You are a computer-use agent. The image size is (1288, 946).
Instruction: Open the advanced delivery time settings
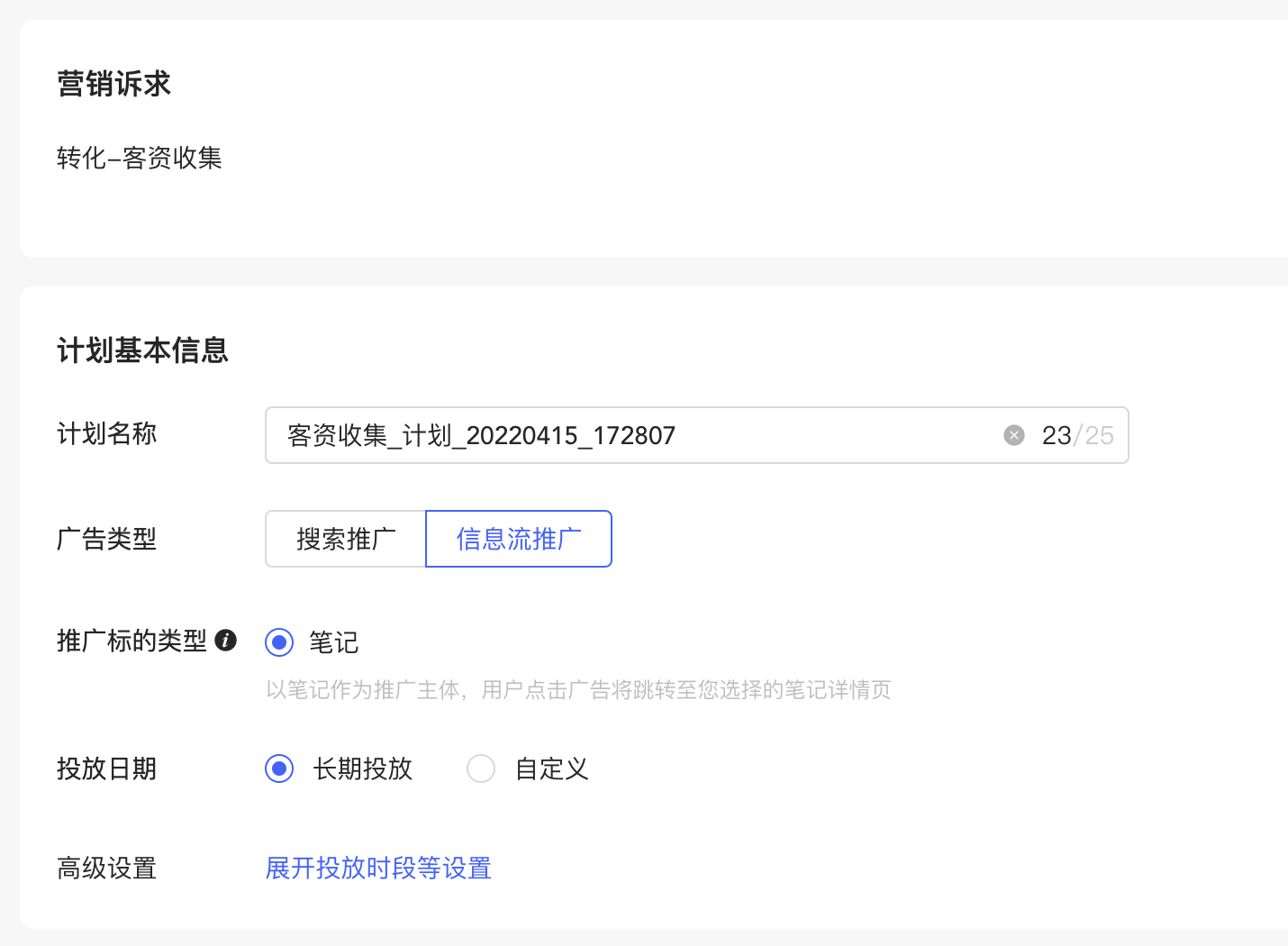click(377, 868)
